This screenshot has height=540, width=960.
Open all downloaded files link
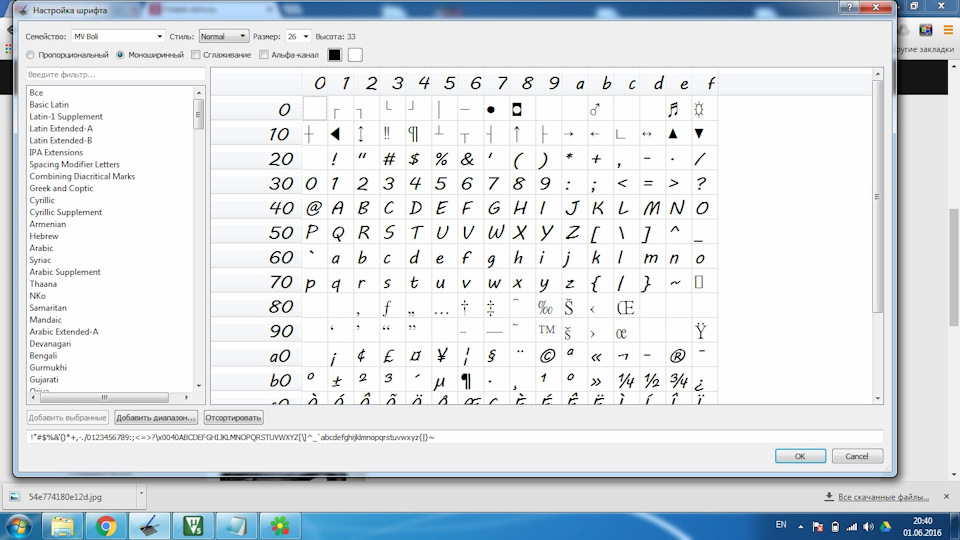tap(883, 497)
